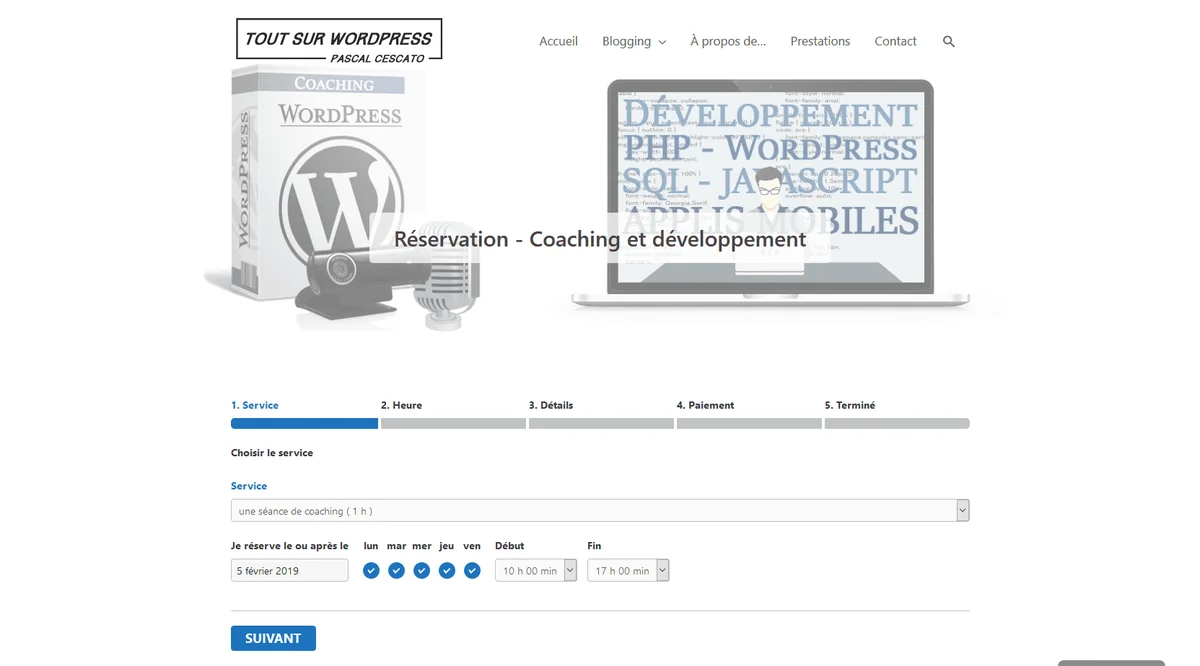This screenshot has width=1200, height=666.
Task: Open the Fin end time dropdown
Action: click(x=627, y=570)
